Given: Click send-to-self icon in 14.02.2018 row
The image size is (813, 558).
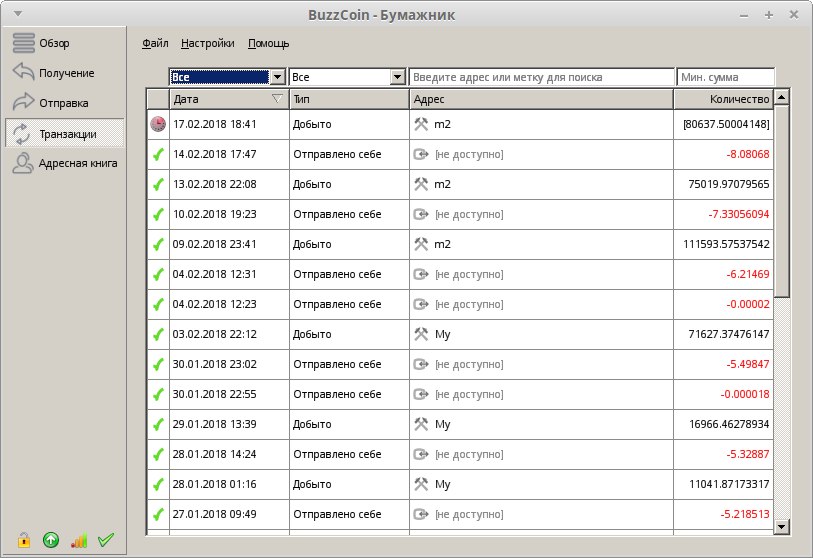Looking at the screenshot, I should tap(421, 154).
